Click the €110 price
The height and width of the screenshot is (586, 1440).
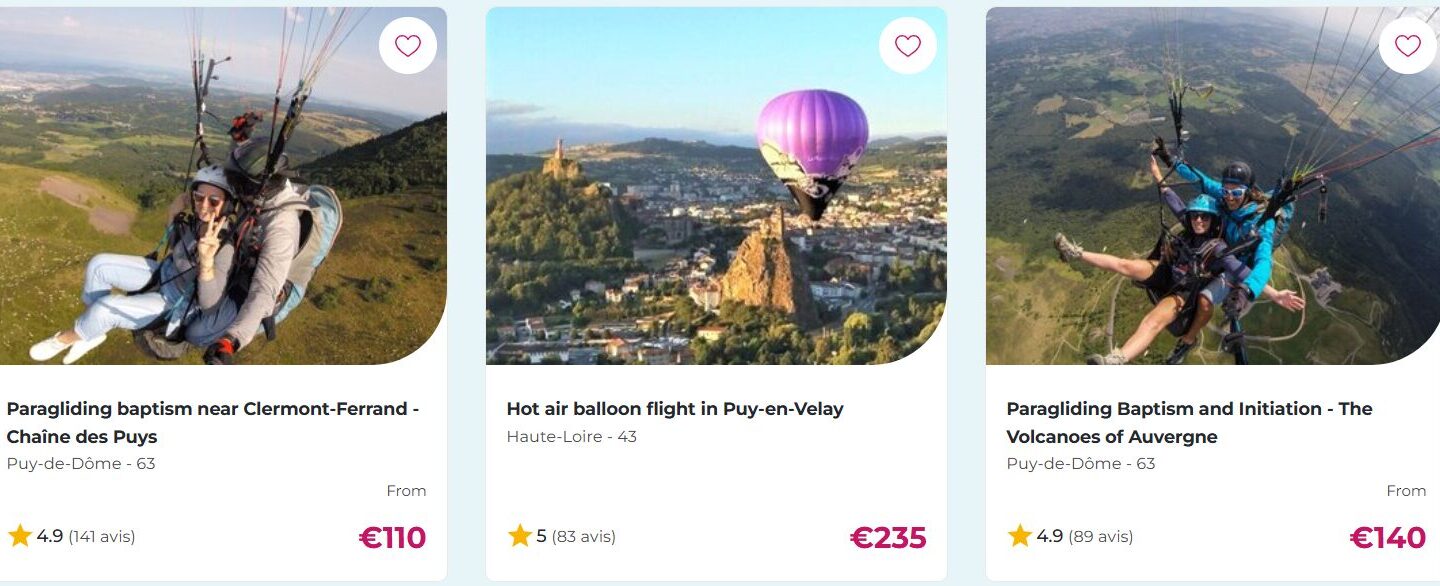(392, 538)
